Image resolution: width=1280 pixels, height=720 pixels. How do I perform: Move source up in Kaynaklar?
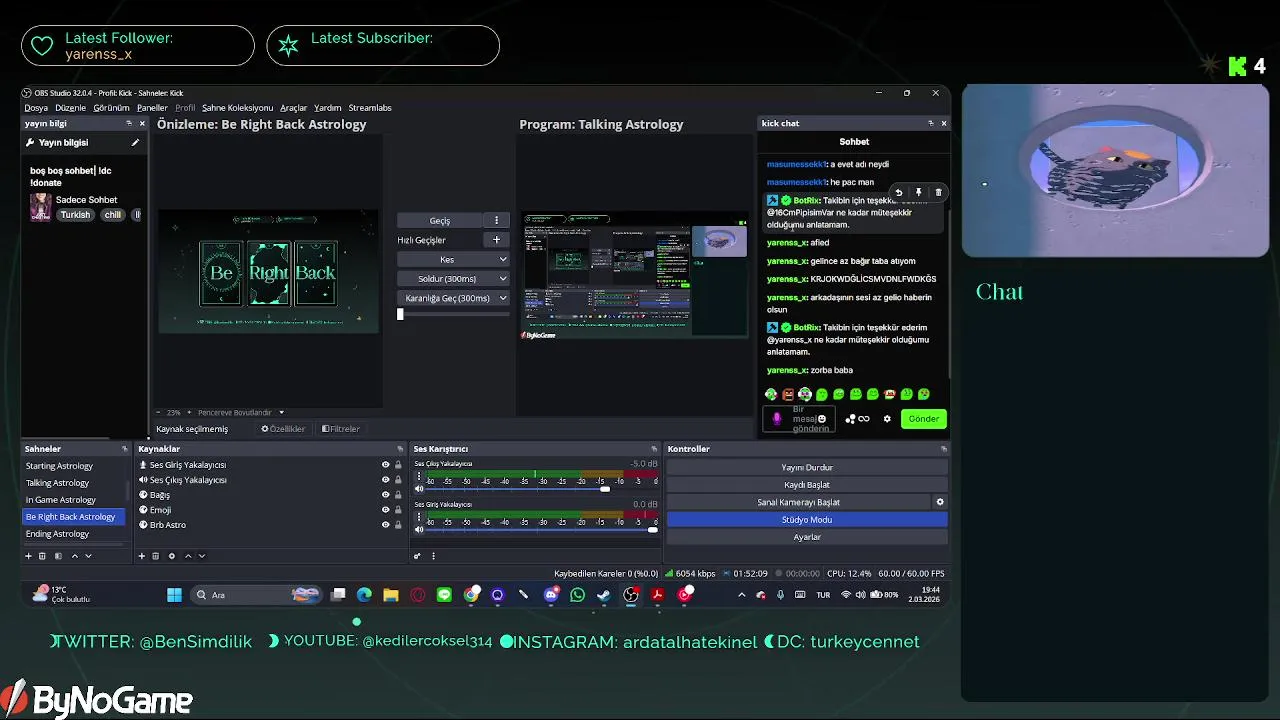click(188, 556)
